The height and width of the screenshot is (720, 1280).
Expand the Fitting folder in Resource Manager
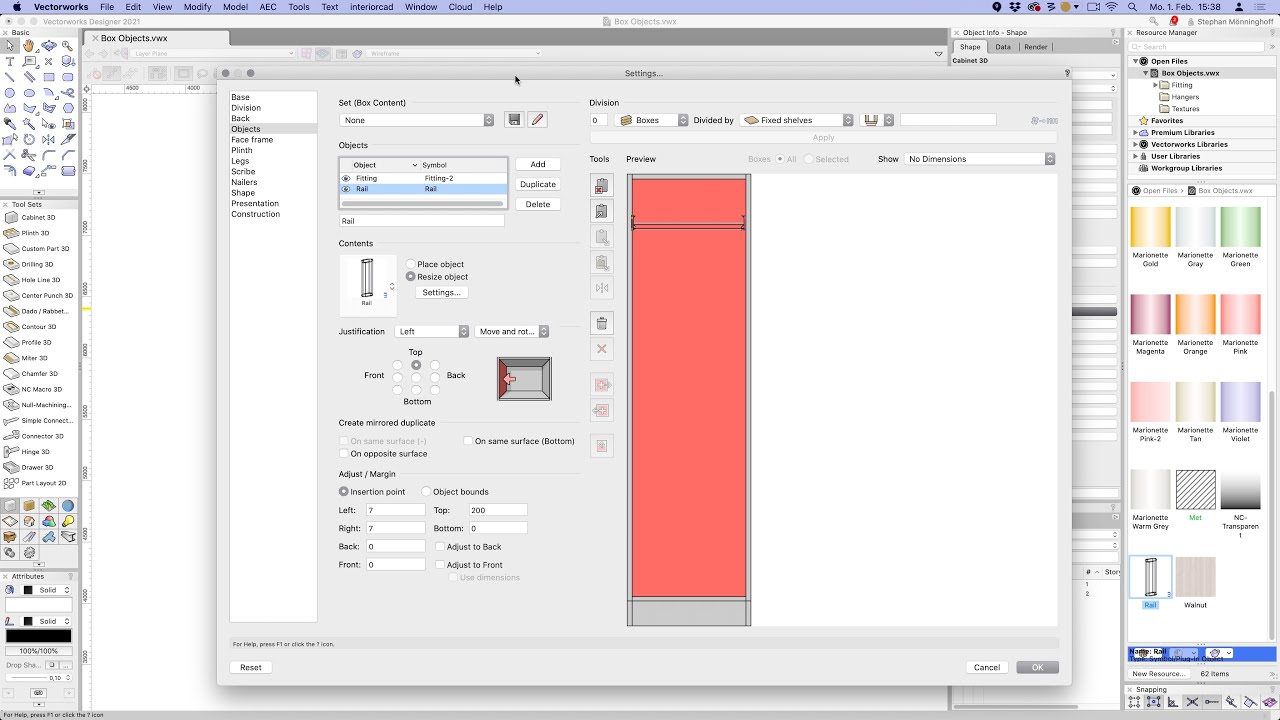tap(1155, 85)
